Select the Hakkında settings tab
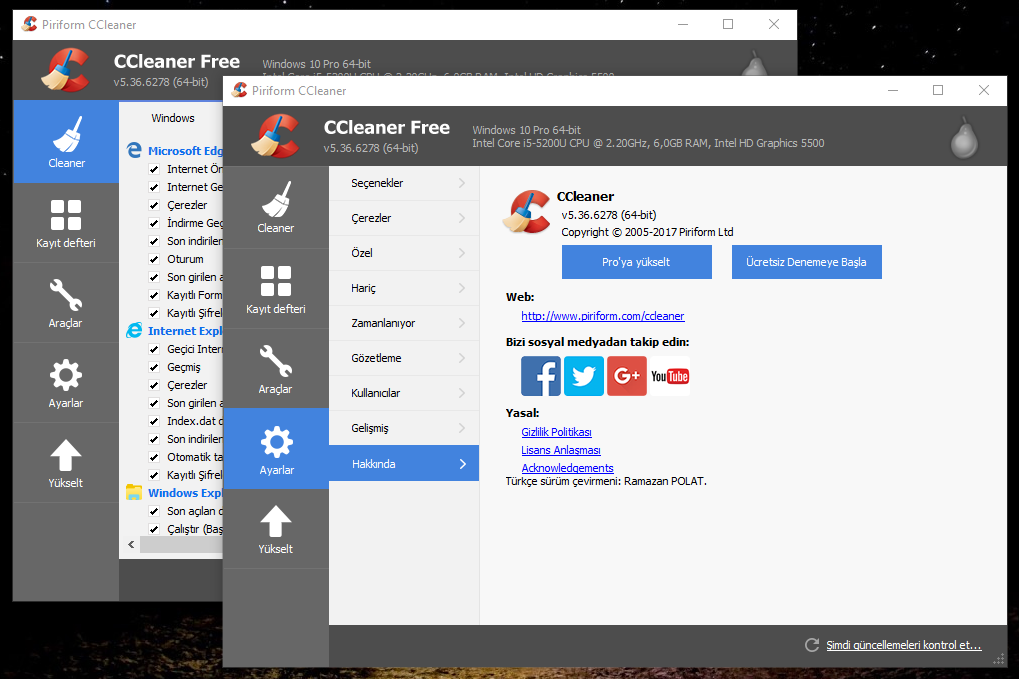The image size is (1019, 679). click(x=404, y=463)
